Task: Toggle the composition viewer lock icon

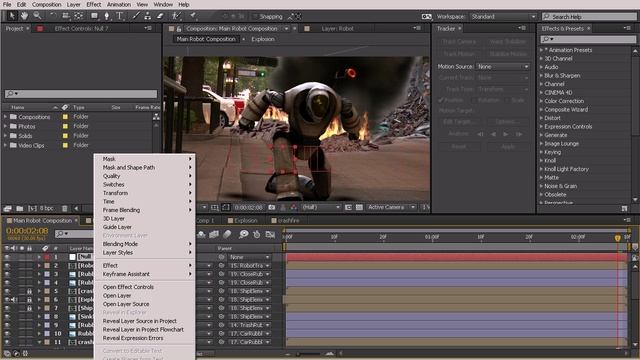Action: coord(179,29)
